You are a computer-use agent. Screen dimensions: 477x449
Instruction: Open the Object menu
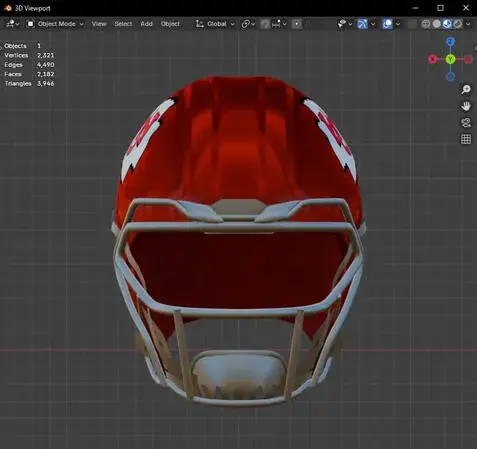170,24
